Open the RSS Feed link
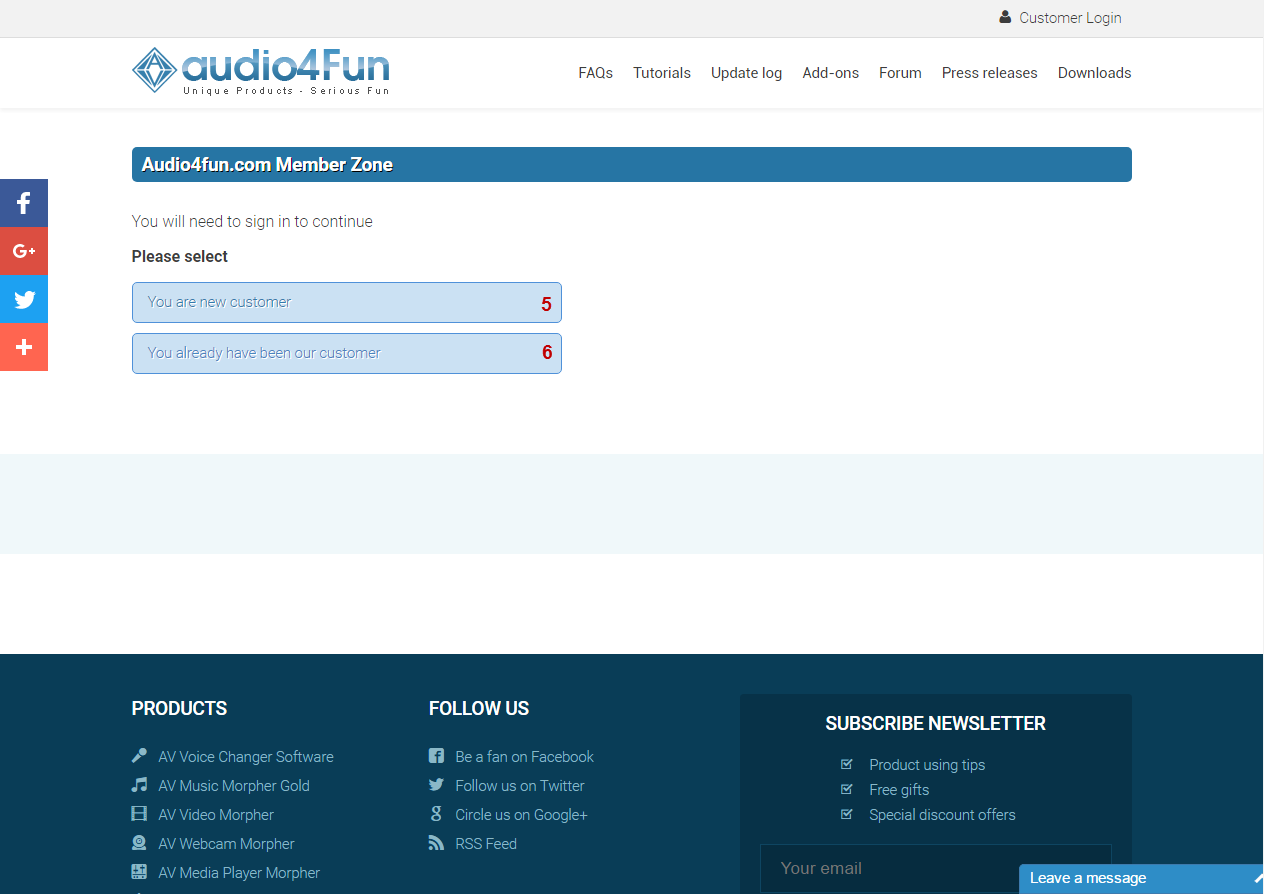Viewport: 1264px width, 894px height. pos(486,844)
